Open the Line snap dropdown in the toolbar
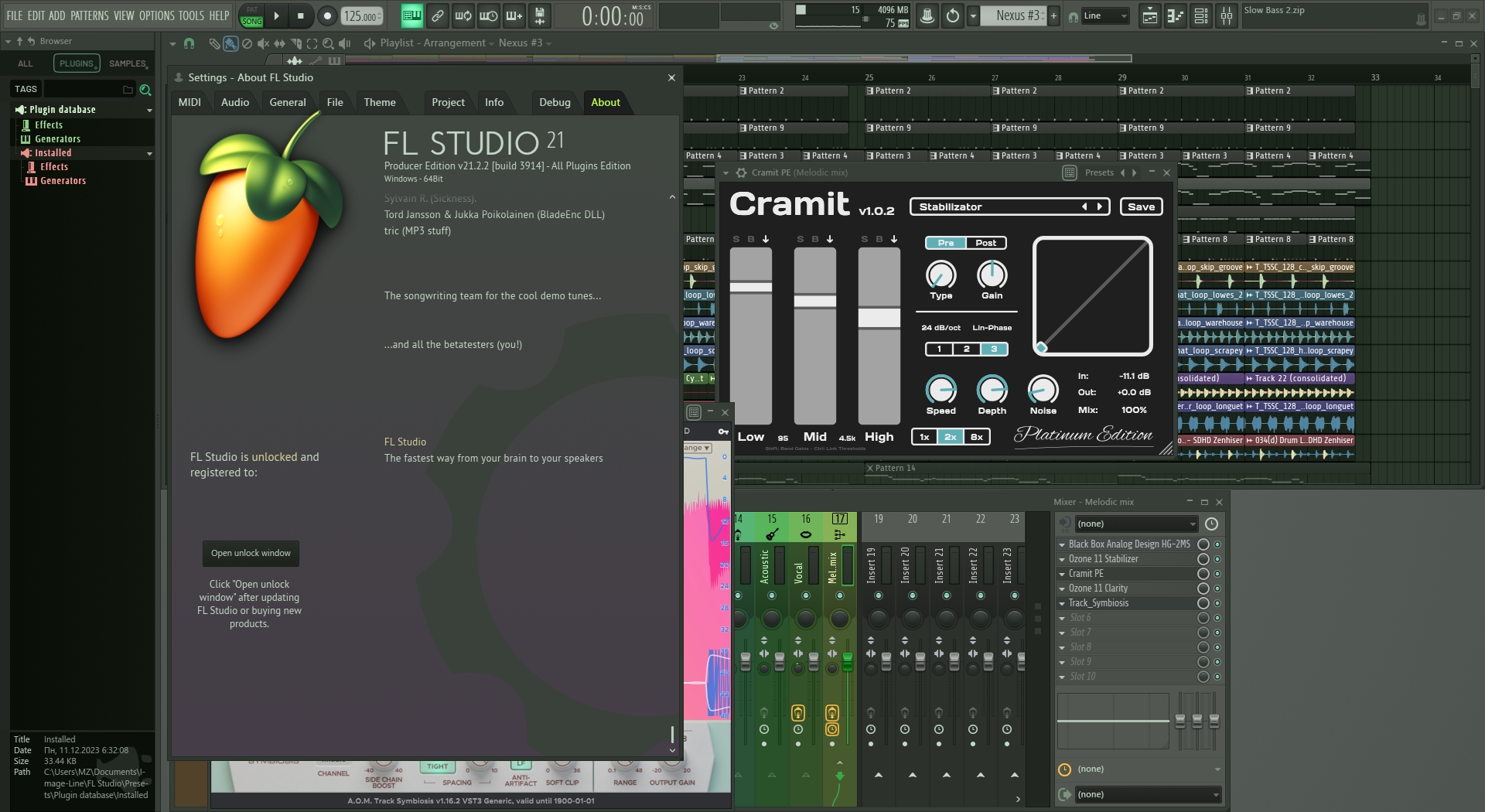Image resolution: width=1485 pixels, height=812 pixels. (x=1105, y=15)
